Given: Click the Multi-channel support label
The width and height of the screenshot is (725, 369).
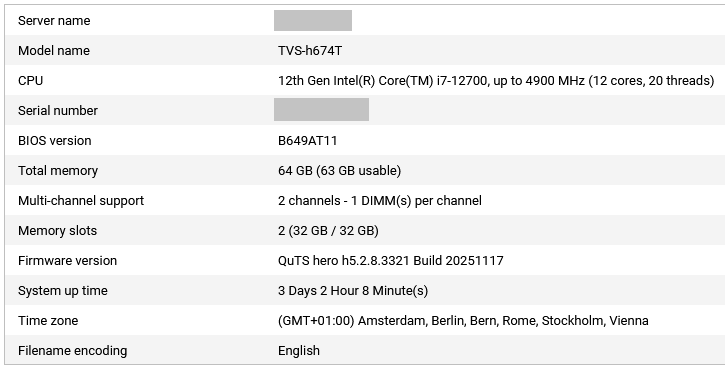Looking at the screenshot, I should pyautogui.click(x=81, y=201).
